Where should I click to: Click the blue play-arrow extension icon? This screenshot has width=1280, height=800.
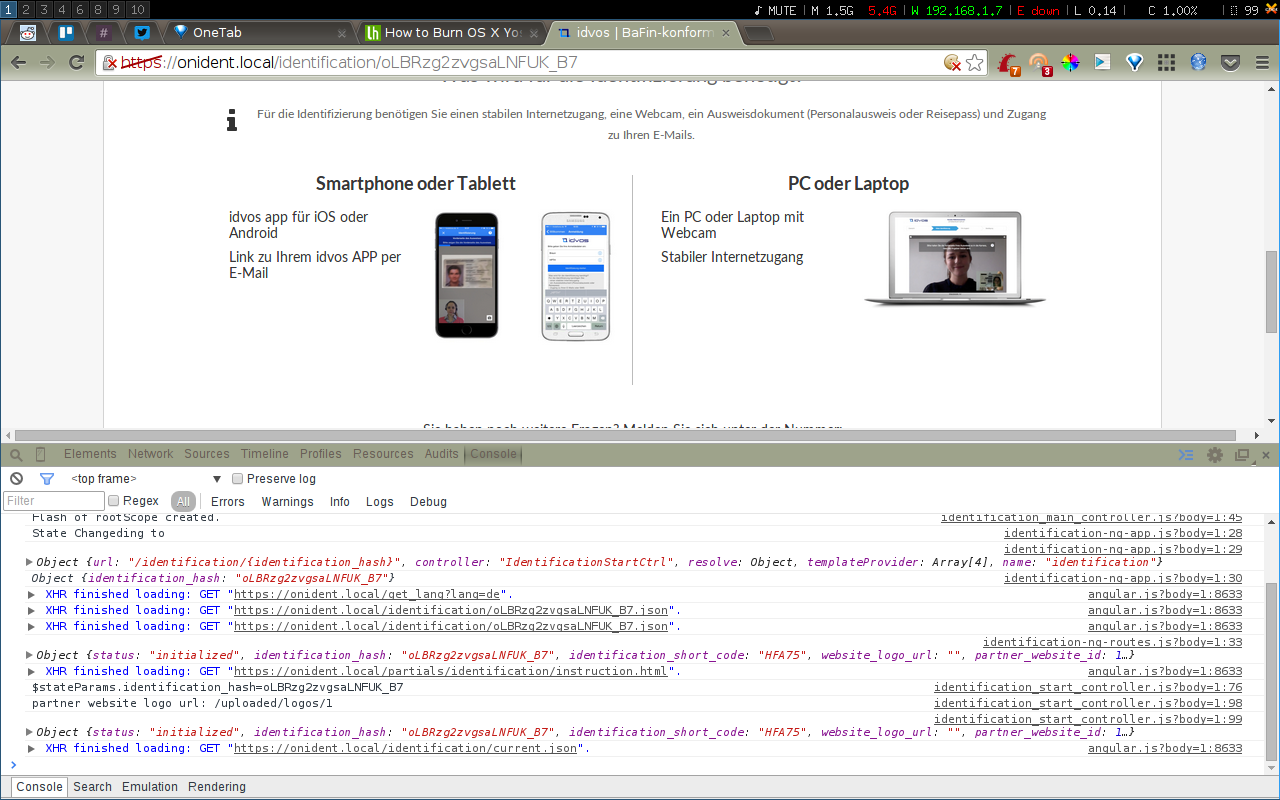tap(1102, 62)
